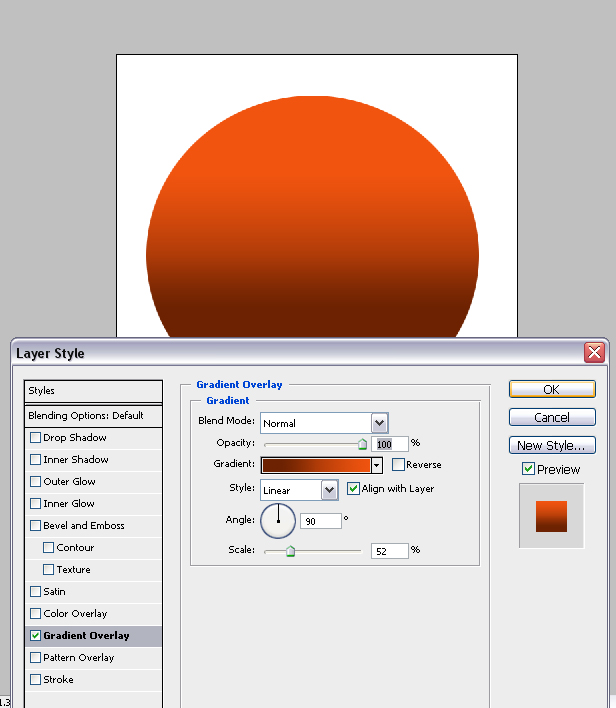Enable the Bevel and Emboss checkbox
The width and height of the screenshot is (616, 708).
click(x=35, y=526)
